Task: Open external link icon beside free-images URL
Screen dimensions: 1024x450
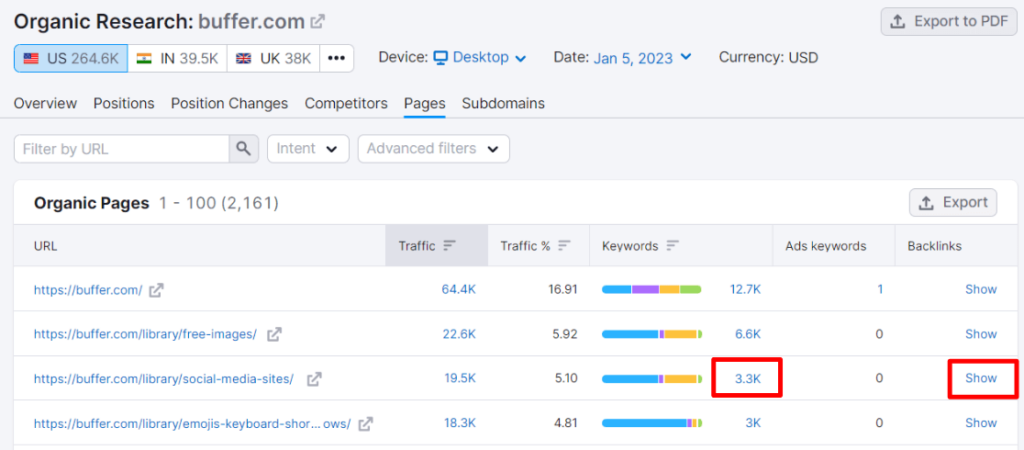Action: coord(274,334)
